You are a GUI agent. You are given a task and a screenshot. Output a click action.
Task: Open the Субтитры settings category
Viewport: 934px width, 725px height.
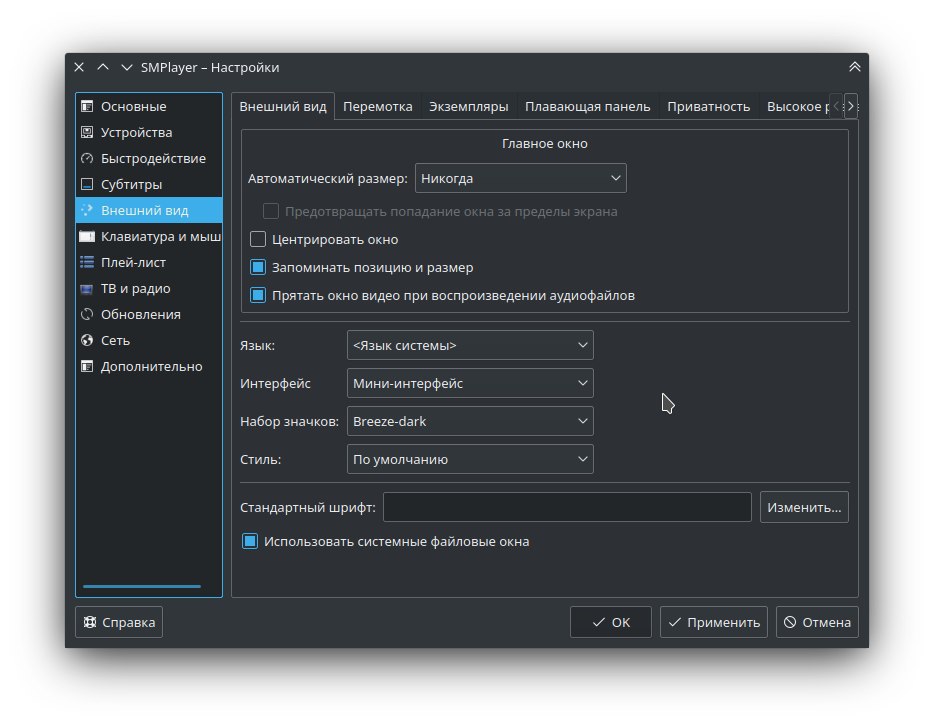[149, 184]
